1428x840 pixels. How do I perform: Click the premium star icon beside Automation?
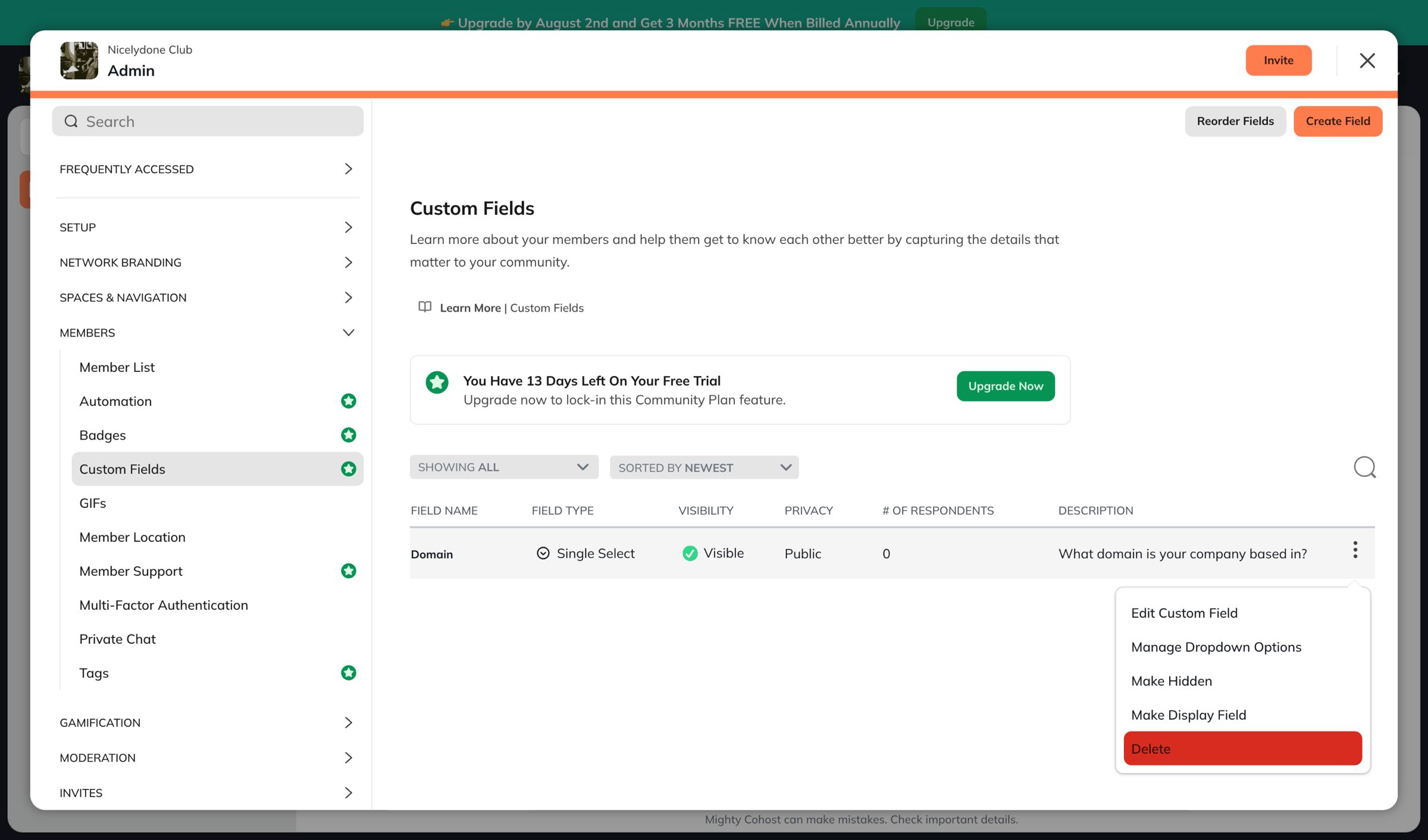[x=349, y=401]
